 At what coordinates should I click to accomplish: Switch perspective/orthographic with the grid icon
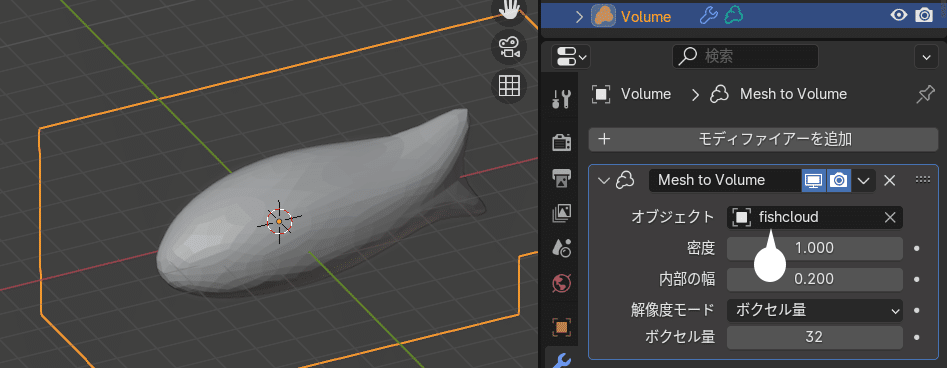tap(509, 85)
